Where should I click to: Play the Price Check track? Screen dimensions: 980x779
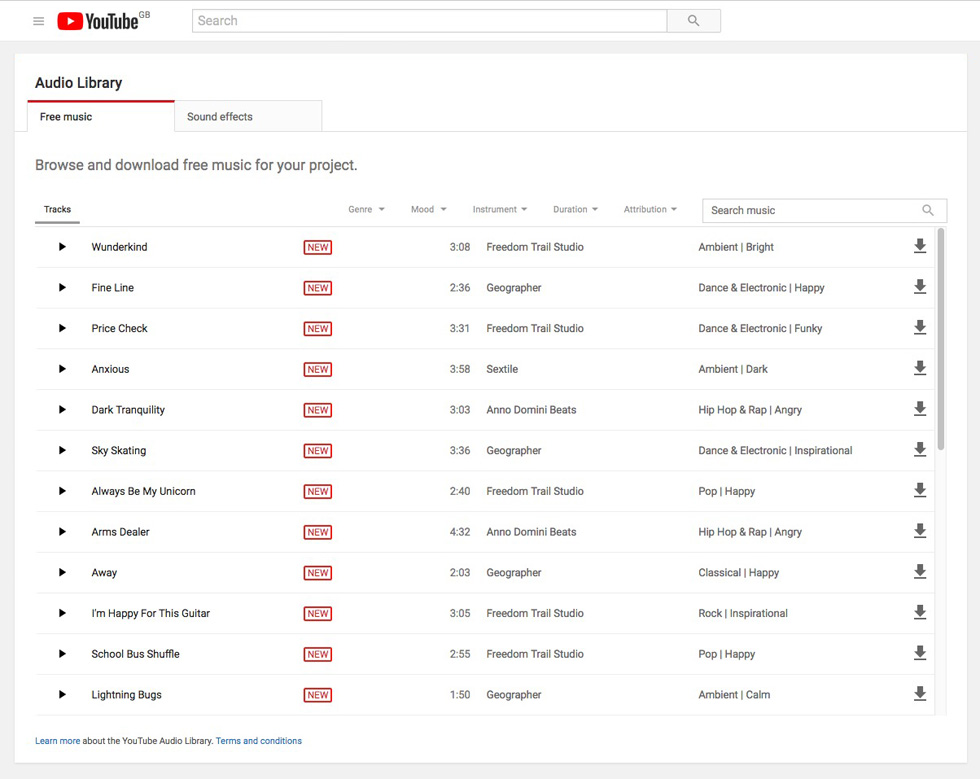(x=62, y=328)
